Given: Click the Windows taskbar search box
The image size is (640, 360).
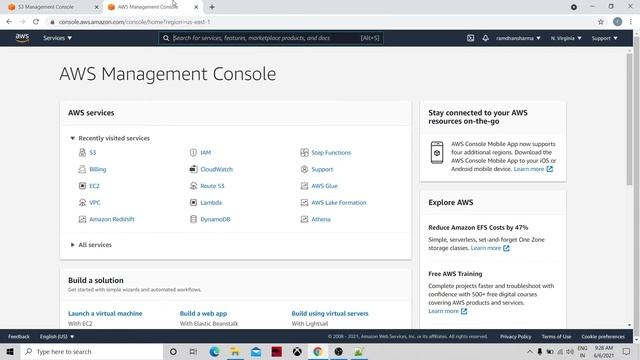Looking at the screenshot, I should pyautogui.click(x=91, y=351).
